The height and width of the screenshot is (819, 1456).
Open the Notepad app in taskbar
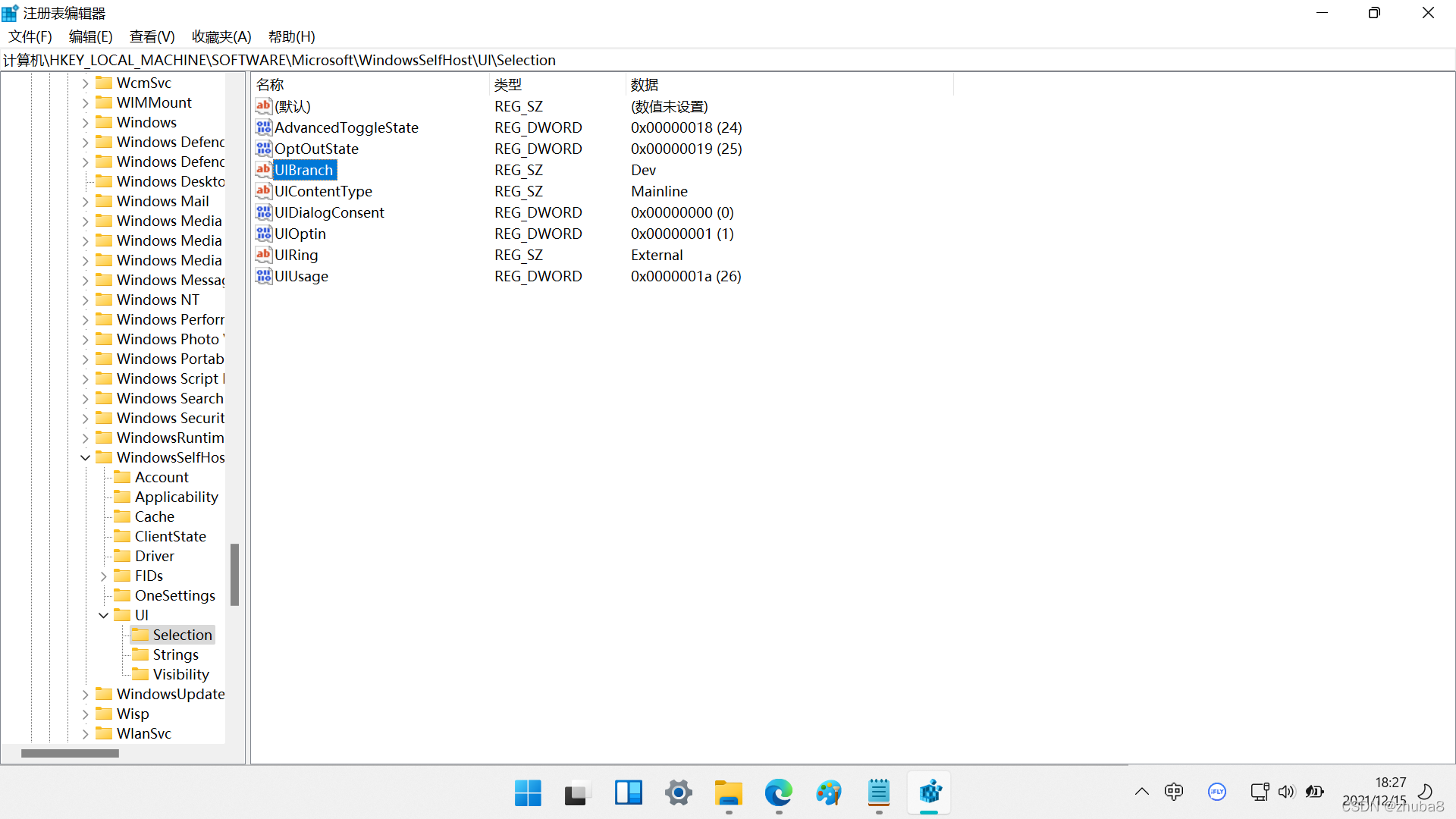coord(878,793)
